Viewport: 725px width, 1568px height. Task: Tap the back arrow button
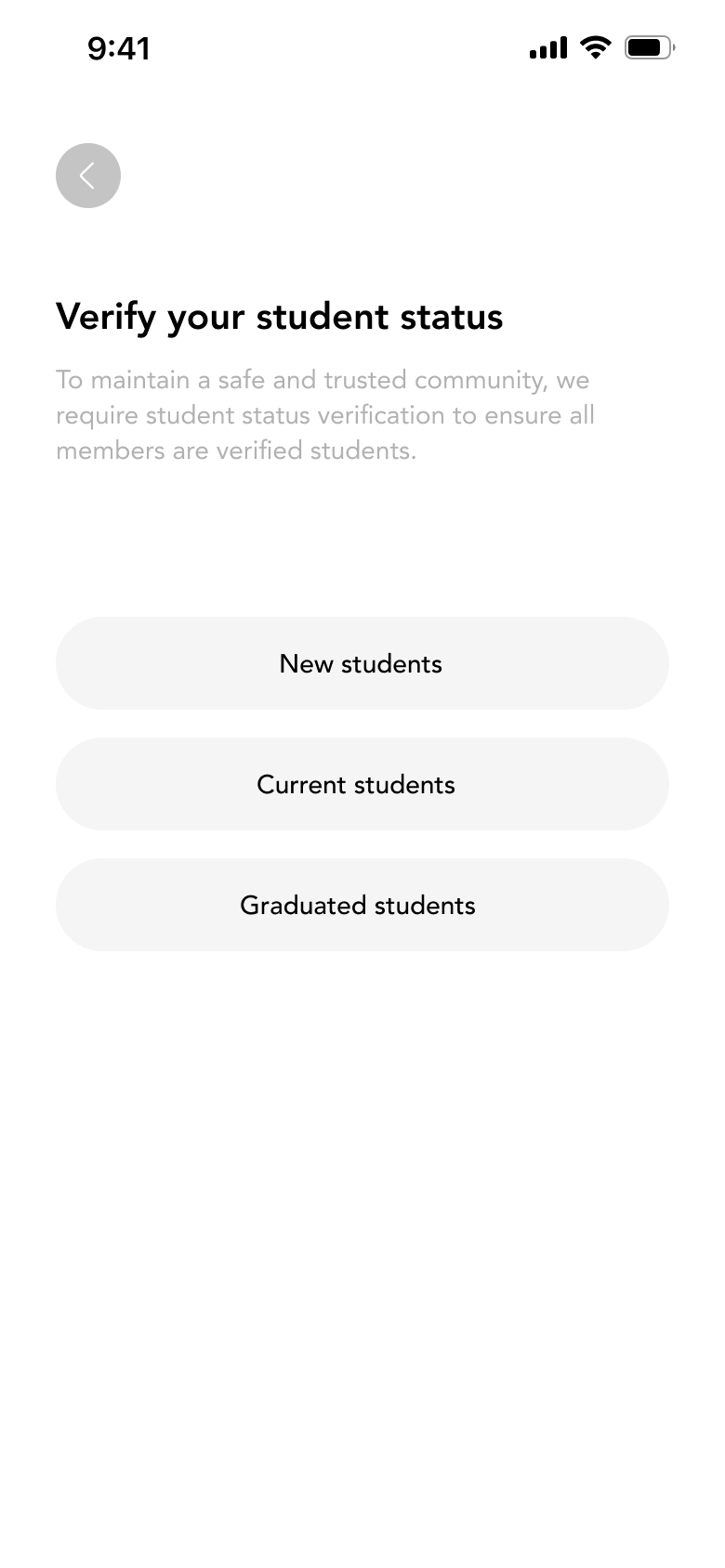tap(88, 176)
